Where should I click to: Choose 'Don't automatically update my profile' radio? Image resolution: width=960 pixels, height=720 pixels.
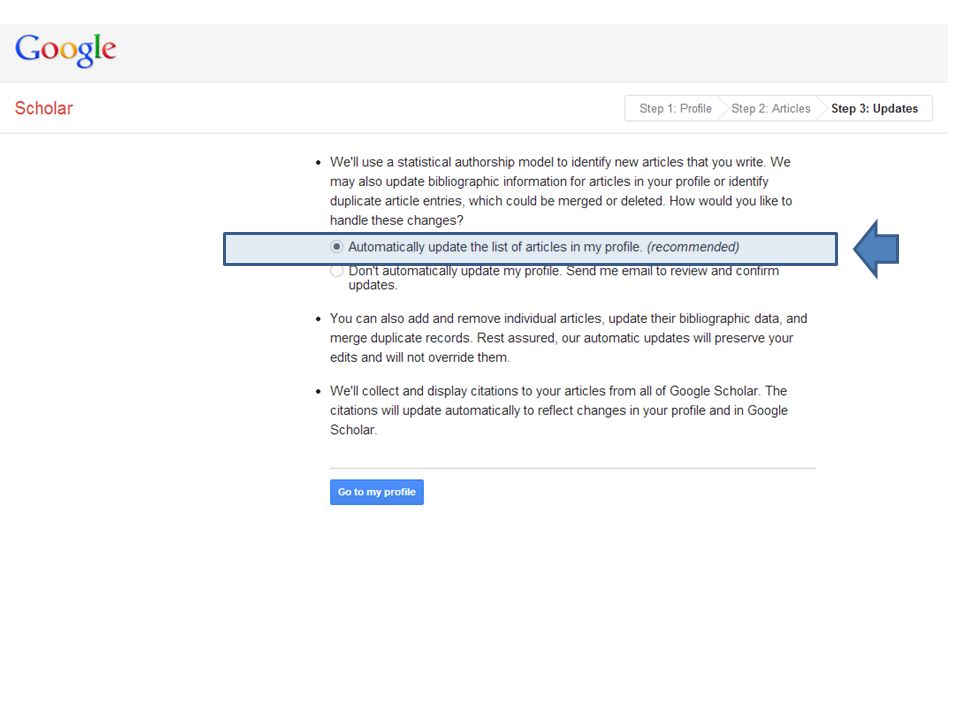pyautogui.click(x=336, y=271)
